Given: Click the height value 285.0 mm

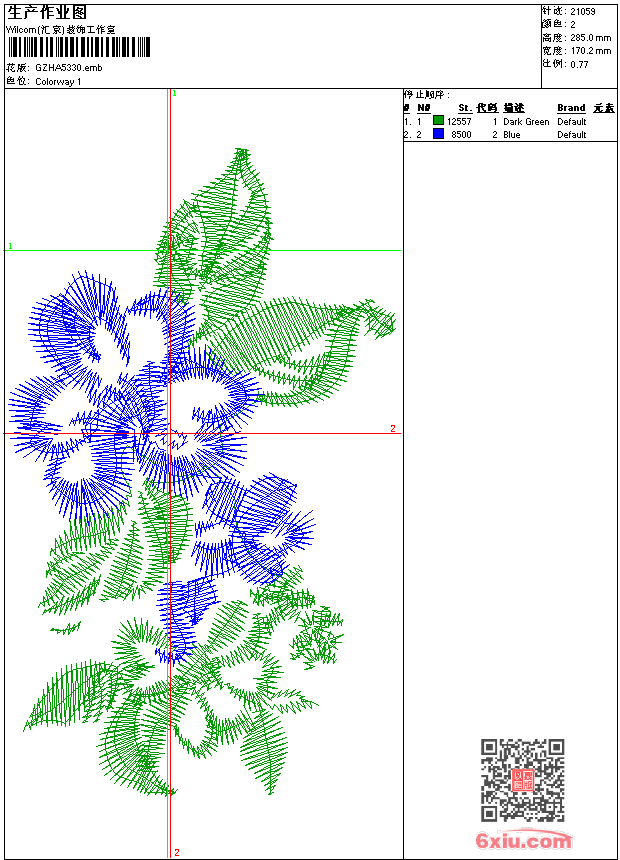Looking at the screenshot, I should coord(590,37).
